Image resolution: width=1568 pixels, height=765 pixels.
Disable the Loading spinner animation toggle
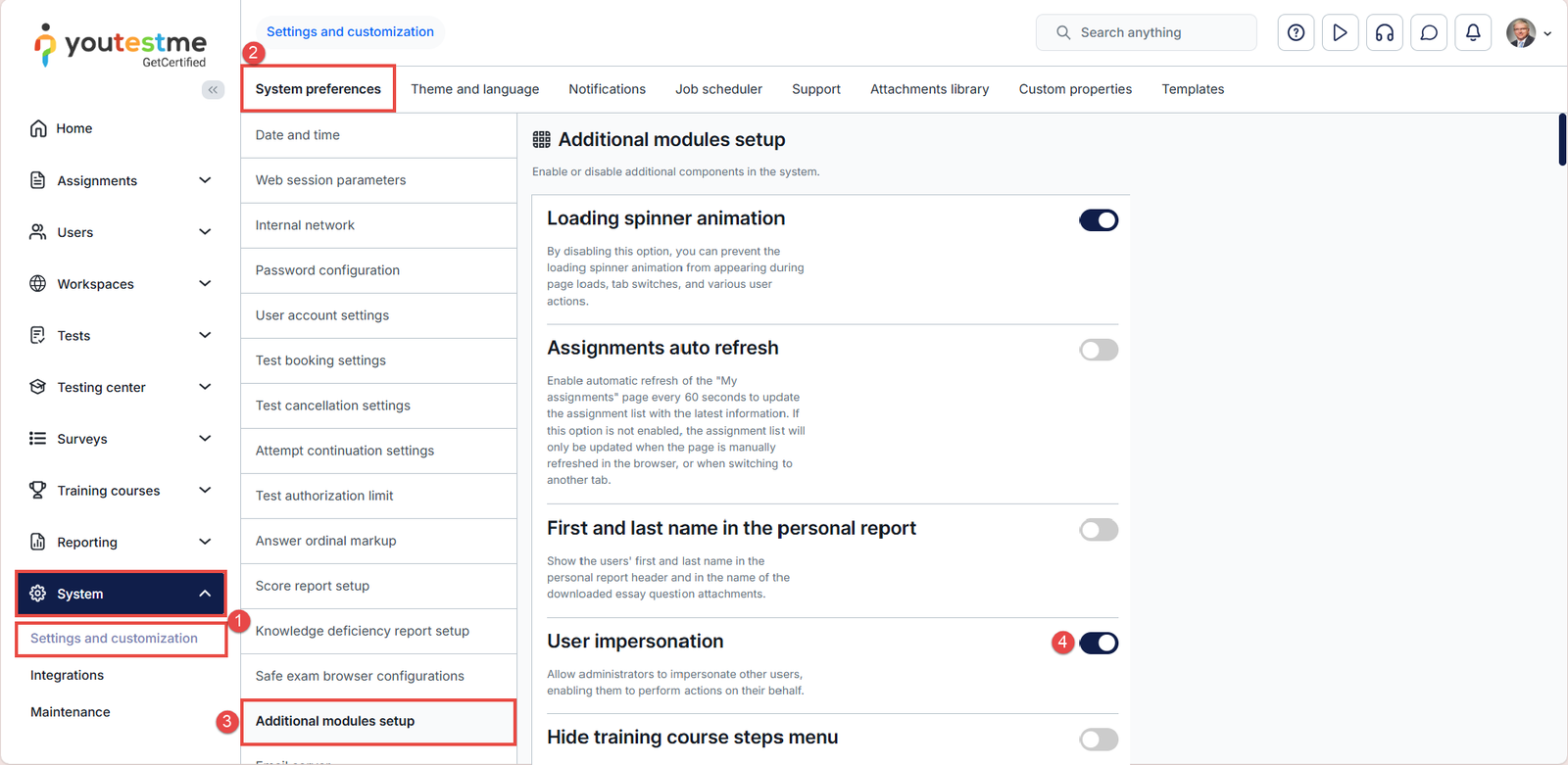(x=1099, y=220)
